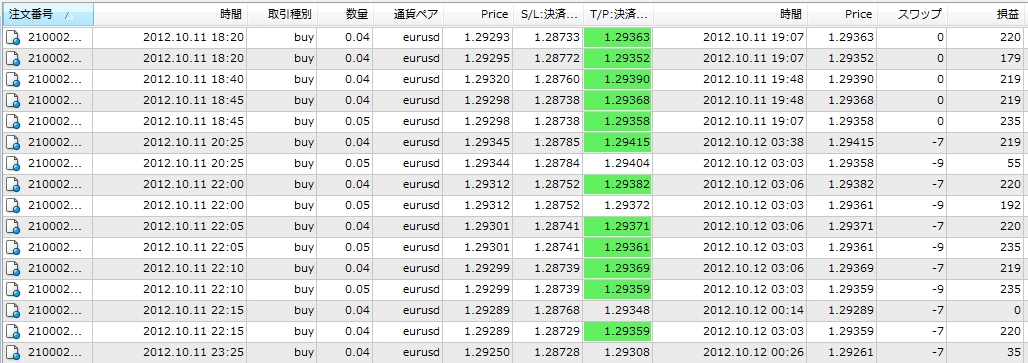Screen dimensions: 1028x363
Task: Click order icon in row with entry price 1.29295
Action: pyautogui.click(x=13, y=59)
